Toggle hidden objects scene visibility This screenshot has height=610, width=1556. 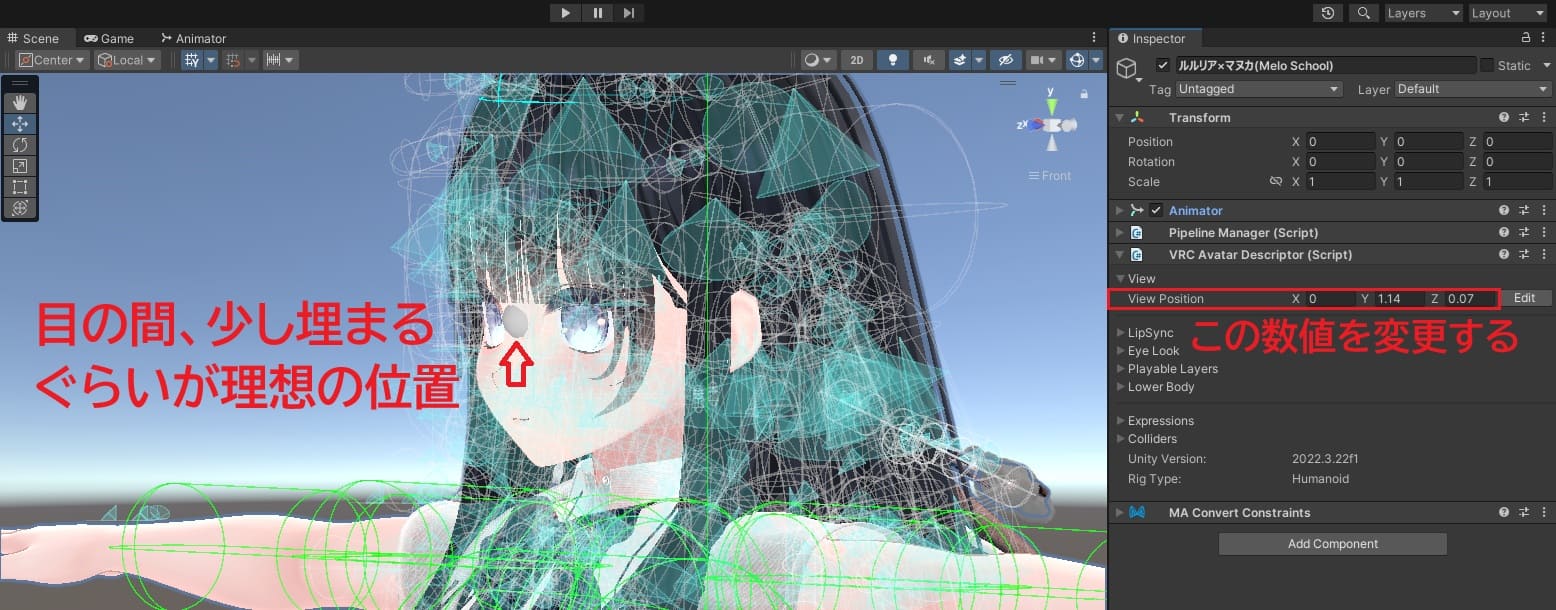[1005, 60]
